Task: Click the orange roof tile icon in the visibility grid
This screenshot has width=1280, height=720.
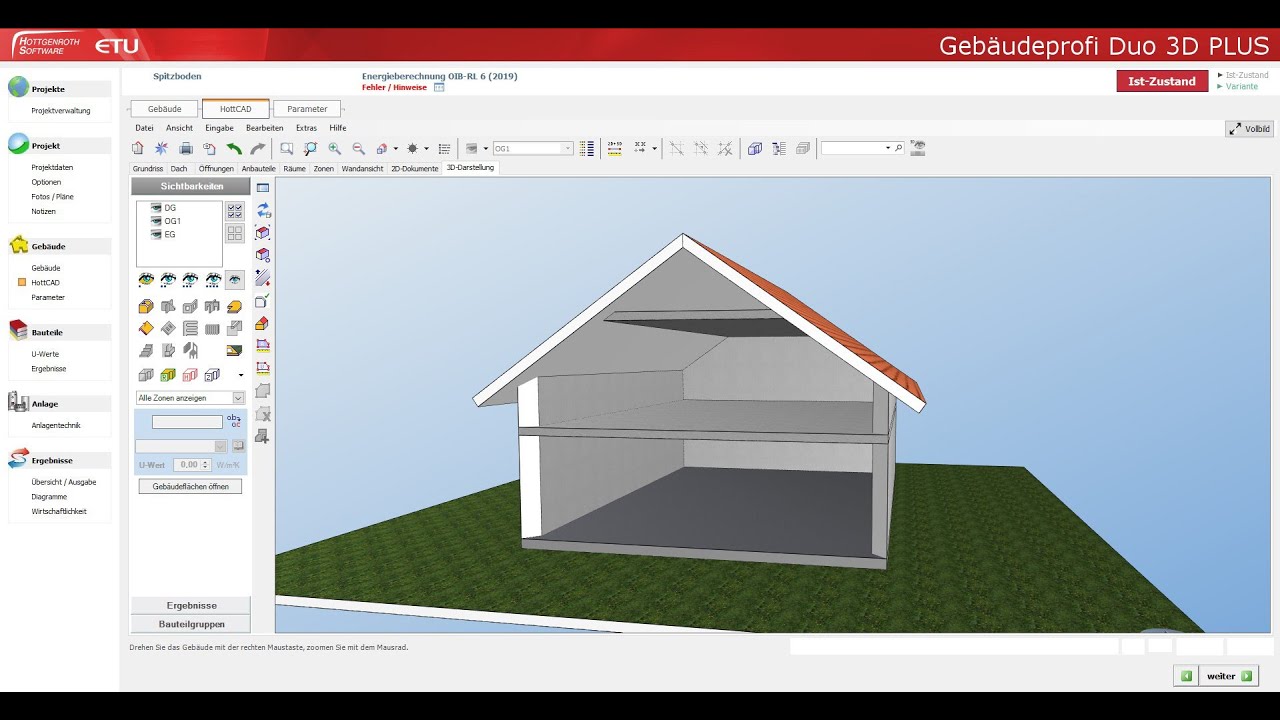Action: pyautogui.click(x=146, y=328)
